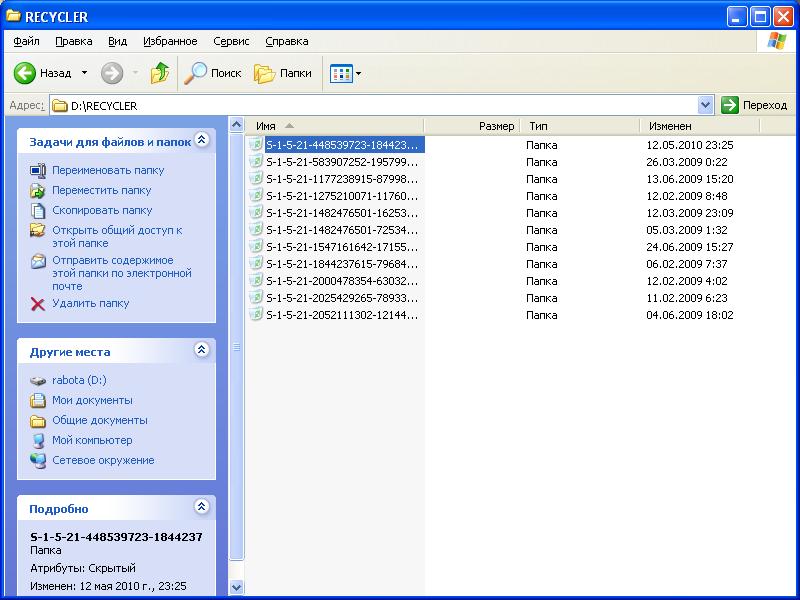Screen dimensions: 800x600
Task: Click the Delete folder red X icon
Action: [38, 304]
